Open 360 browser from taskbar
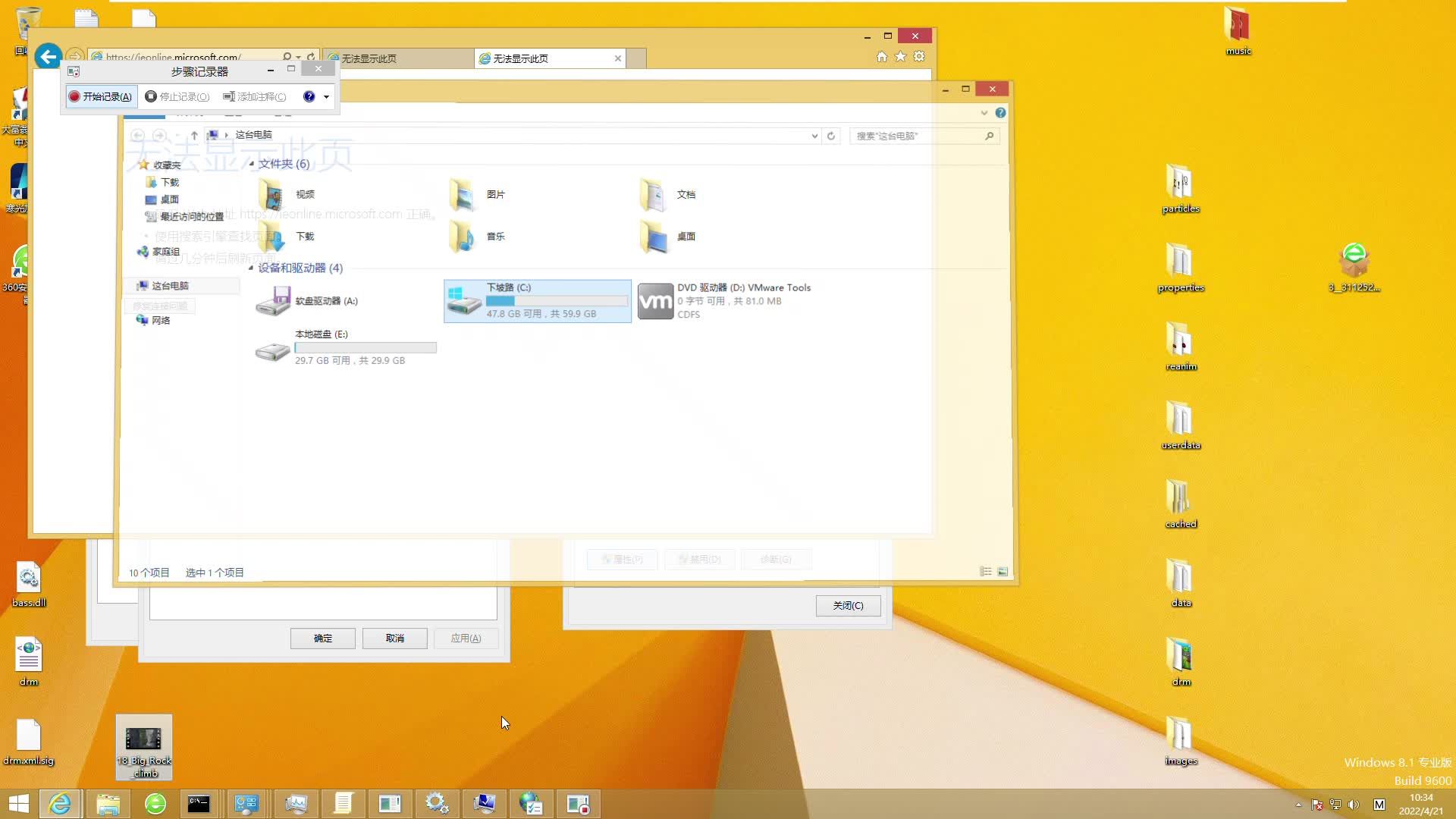The width and height of the screenshot is (1456, 819). pyautogui.click(x=155, y=804)
